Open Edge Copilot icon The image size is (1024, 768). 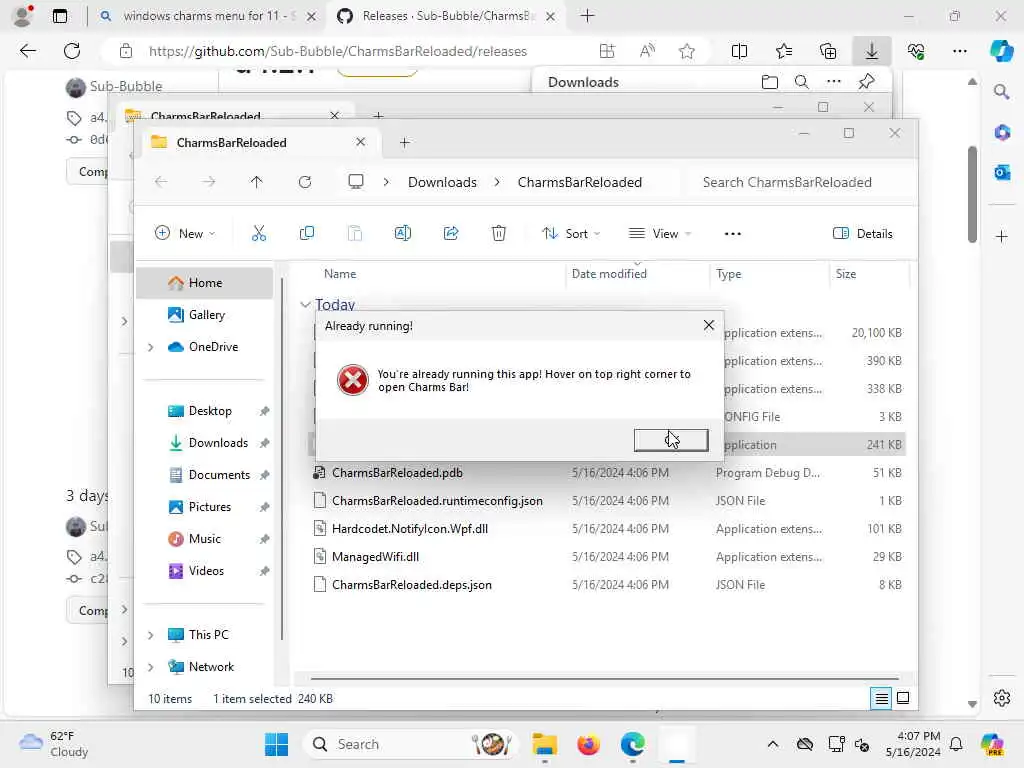coord(1001,51)
